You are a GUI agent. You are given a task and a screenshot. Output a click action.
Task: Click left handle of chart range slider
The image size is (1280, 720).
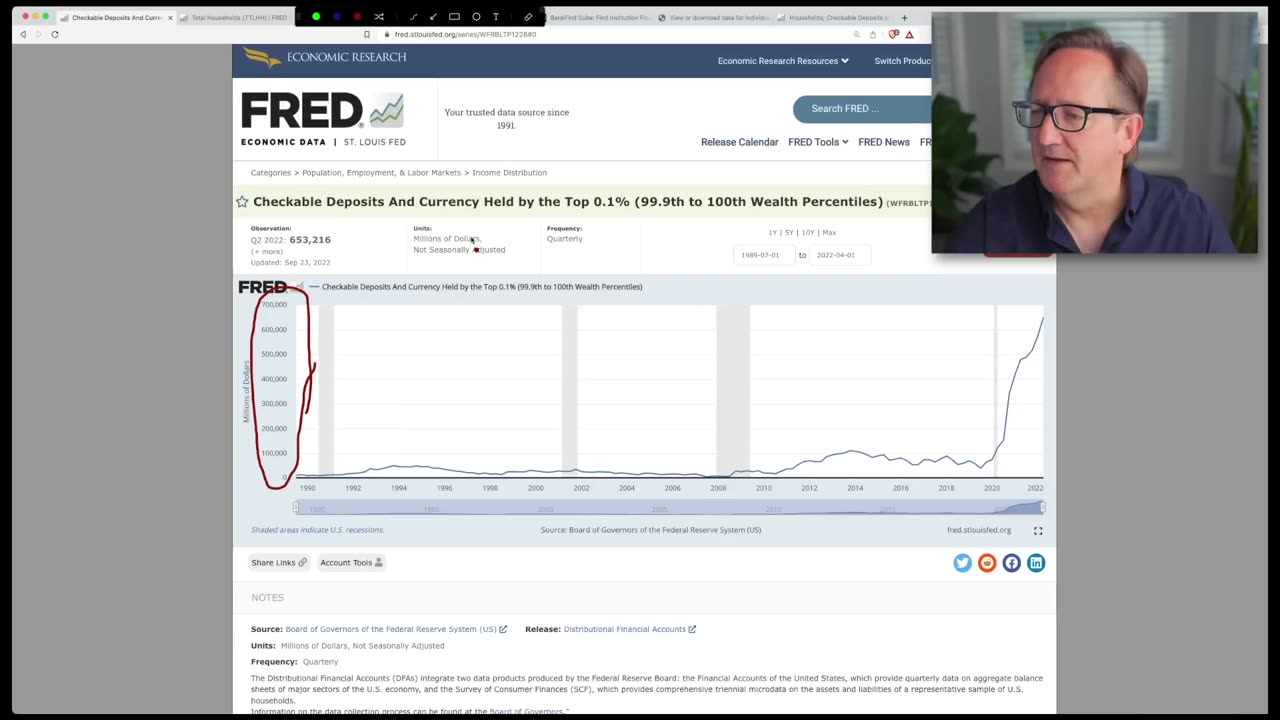click(x=296, y=508)
